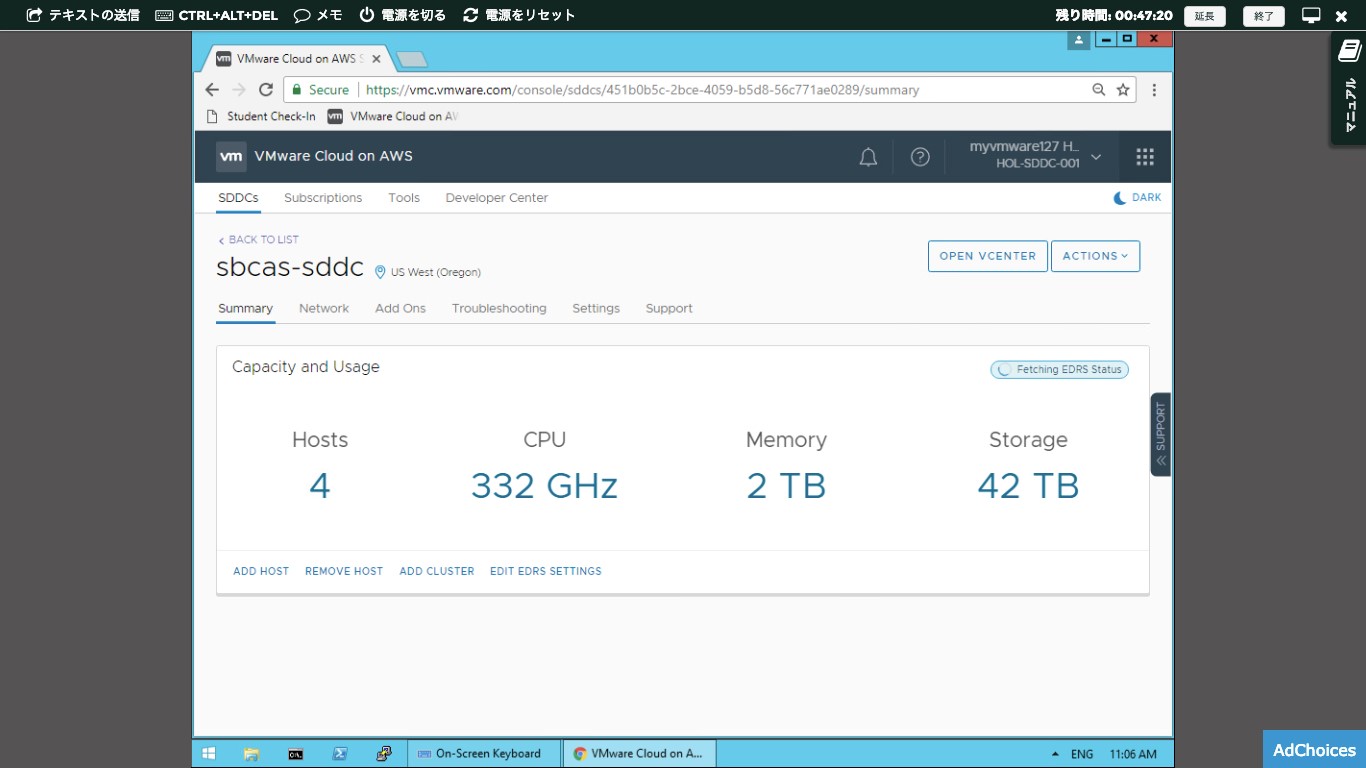
Task: Click the zoom magnifier in address bar
Action: [x=1098, y=90]
